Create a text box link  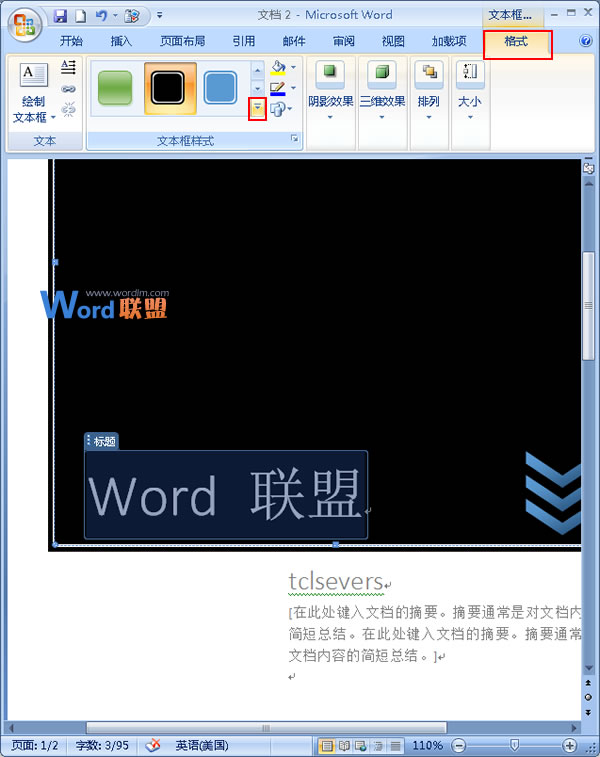[69, 89]
